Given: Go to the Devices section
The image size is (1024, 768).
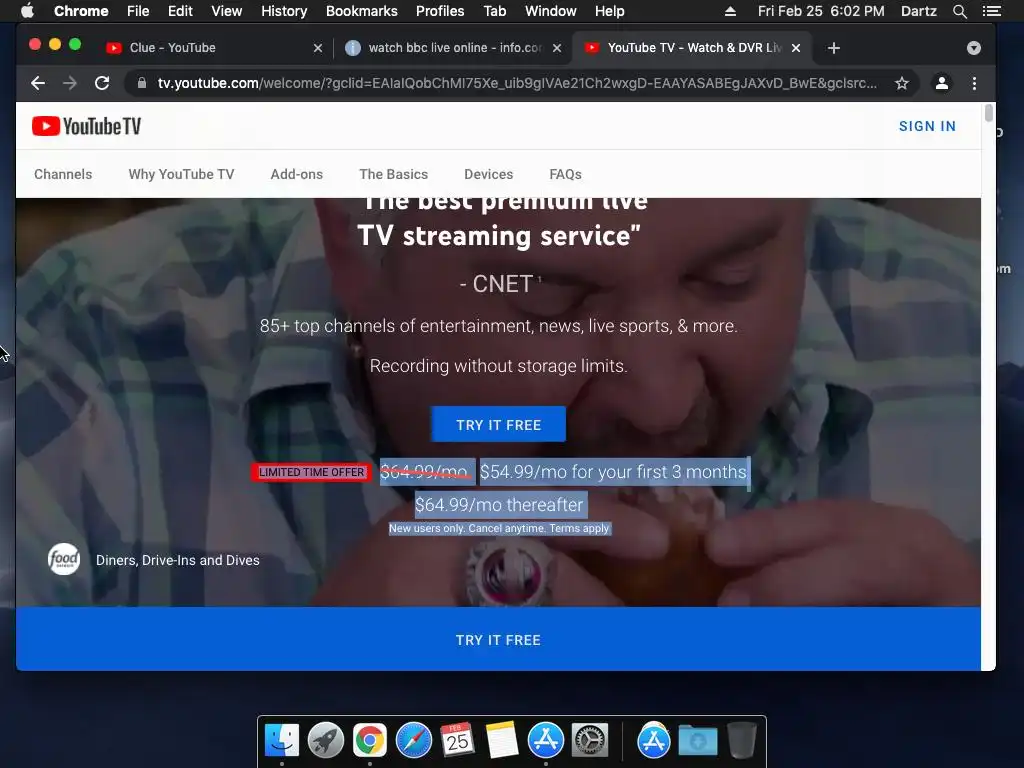Looking at the screenshot, I should [488, 174].
